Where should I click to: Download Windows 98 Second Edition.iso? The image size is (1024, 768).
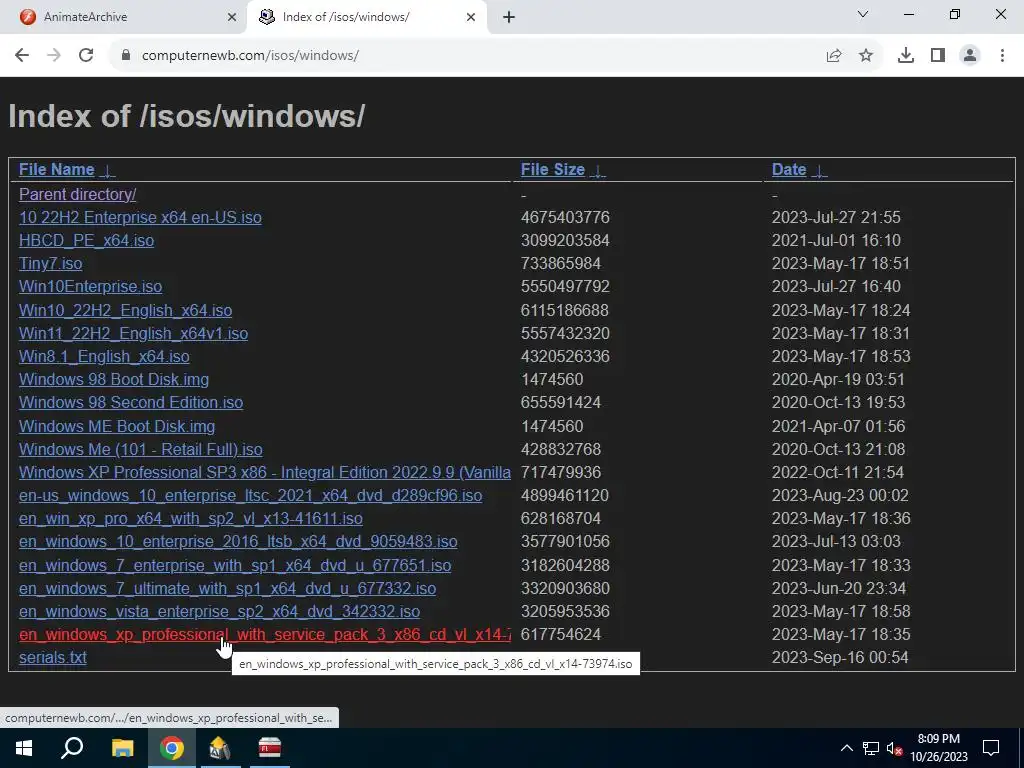[x=131, y=402]
